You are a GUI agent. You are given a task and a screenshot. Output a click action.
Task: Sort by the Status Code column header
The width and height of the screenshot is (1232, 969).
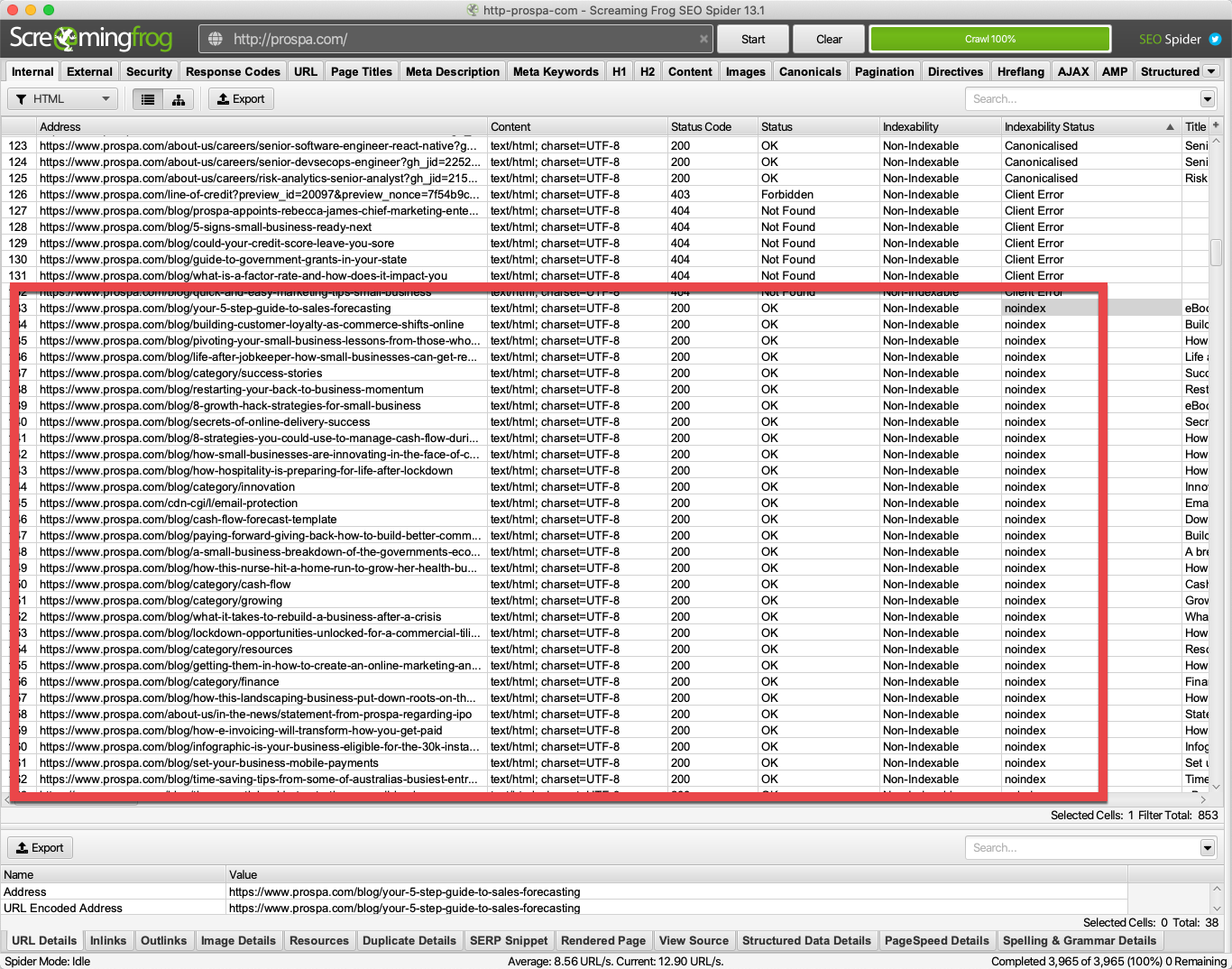coord(713,127)
